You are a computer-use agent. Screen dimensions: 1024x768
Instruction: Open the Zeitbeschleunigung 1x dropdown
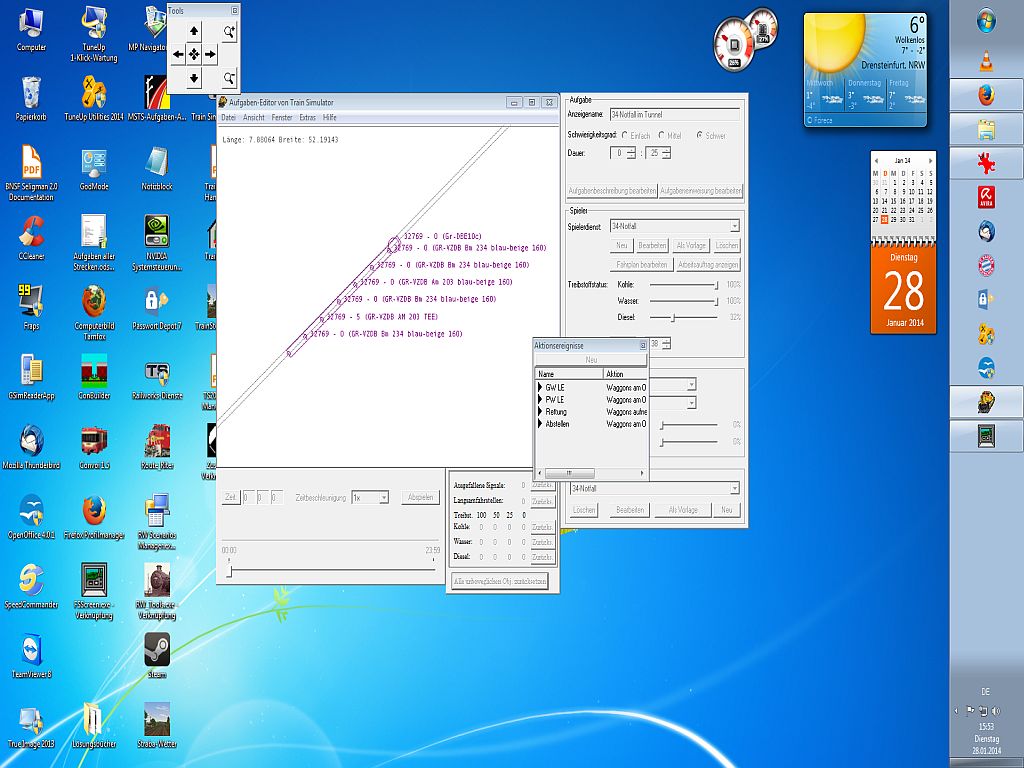click(x=383, y=497)
